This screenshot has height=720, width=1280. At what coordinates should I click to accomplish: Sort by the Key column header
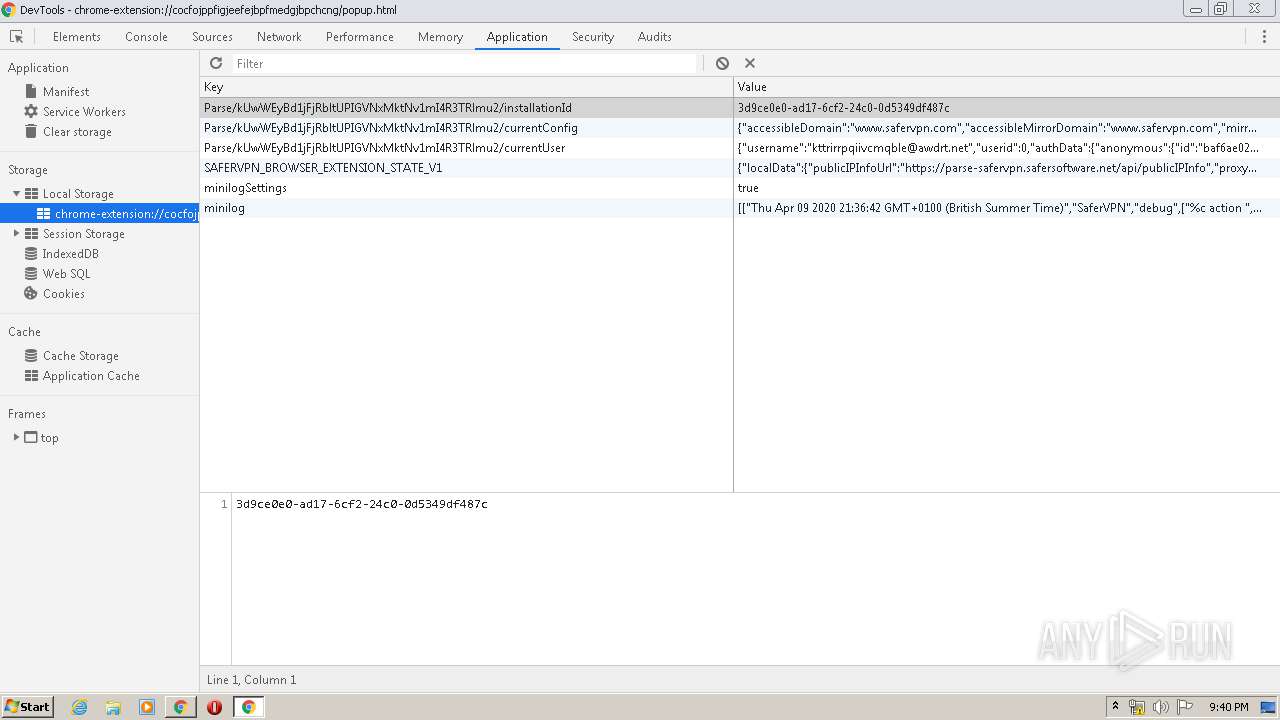466,87
